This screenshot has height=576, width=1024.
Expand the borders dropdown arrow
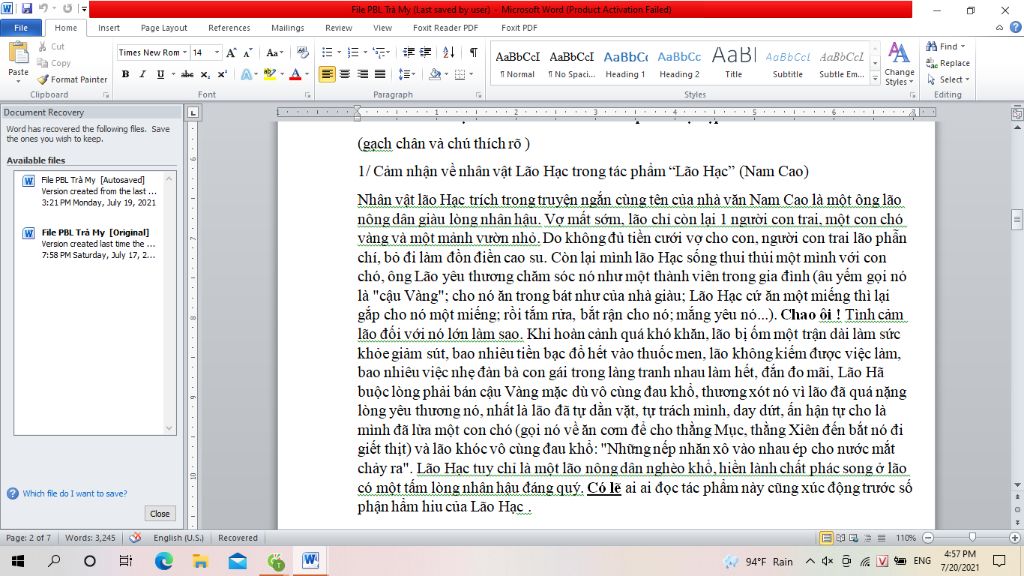[471, 74]
